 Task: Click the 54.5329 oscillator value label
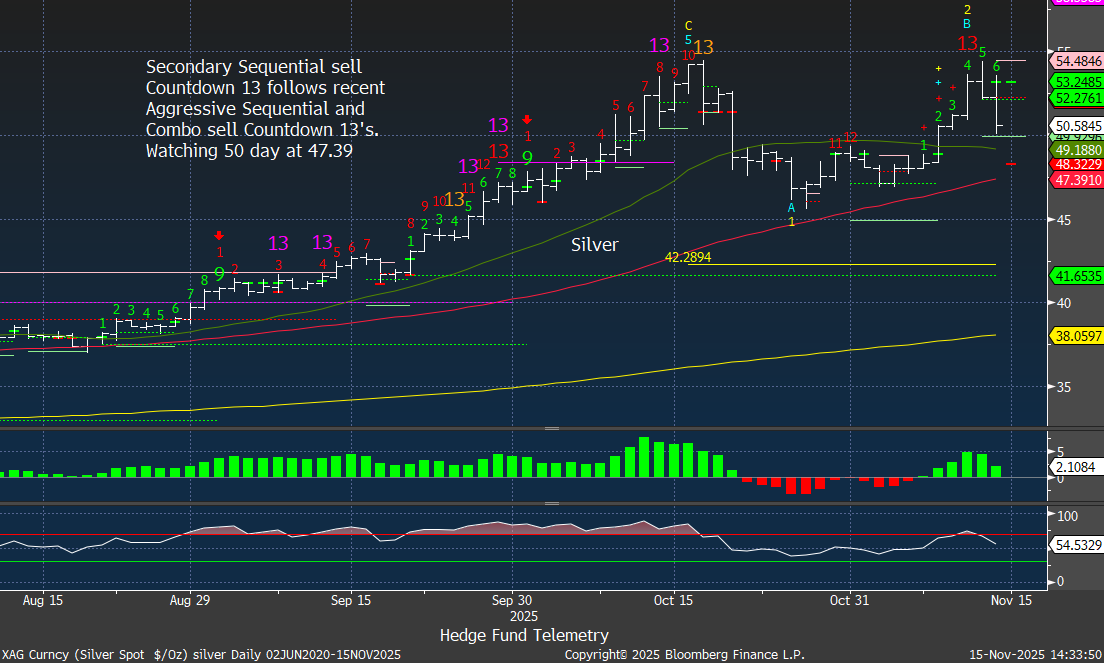(x=1076, y=545)
